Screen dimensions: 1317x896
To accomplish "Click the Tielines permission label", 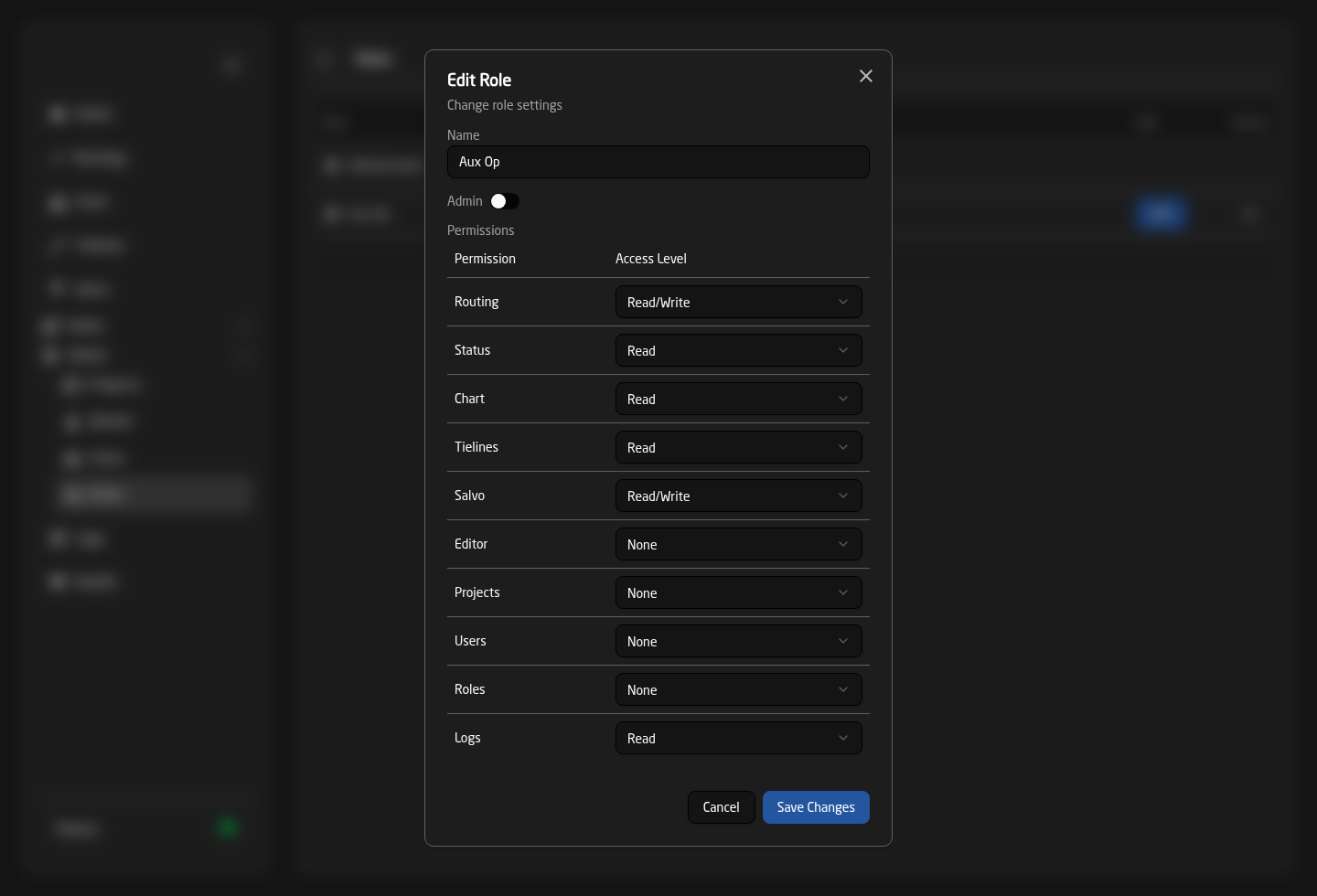I will point(476,447).
